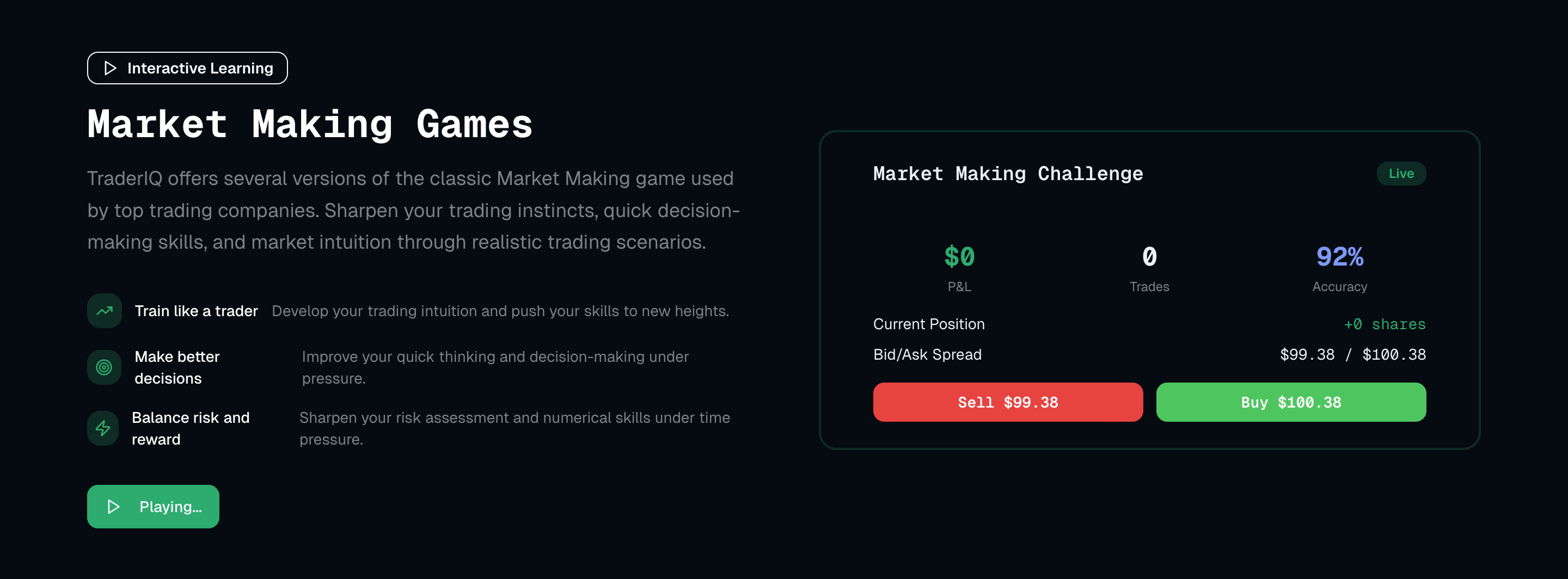Click the Market Making Games headline
The width and height of the screenshot is (1568, 579).
coord(310,125)
